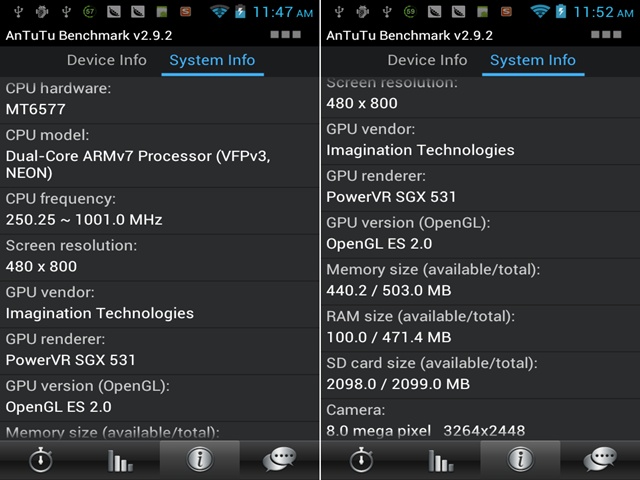Tap the CPU frequency 250.25 ~ 1001.0 MHz row

click(x=159, y=211)
